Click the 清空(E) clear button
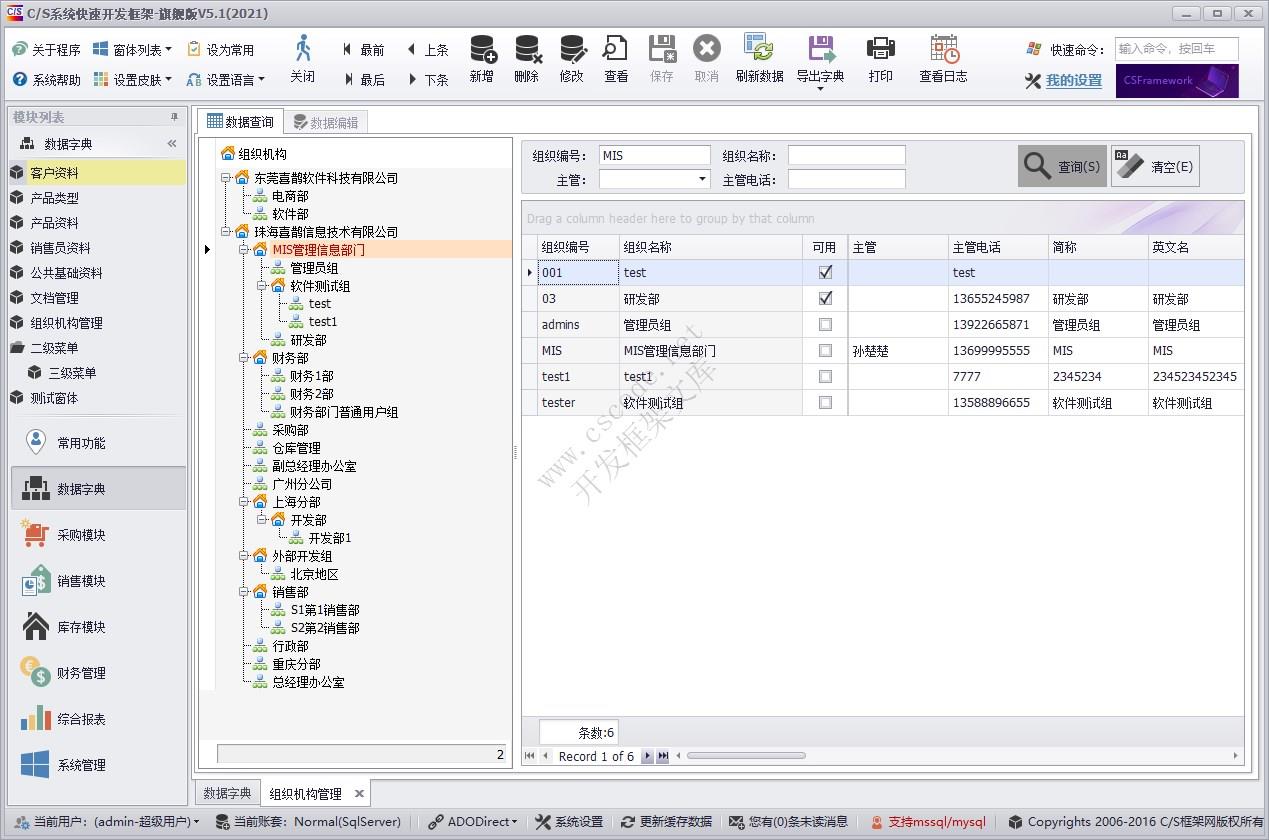Viewport: 1269px width, 840px height. [1155, 165]
